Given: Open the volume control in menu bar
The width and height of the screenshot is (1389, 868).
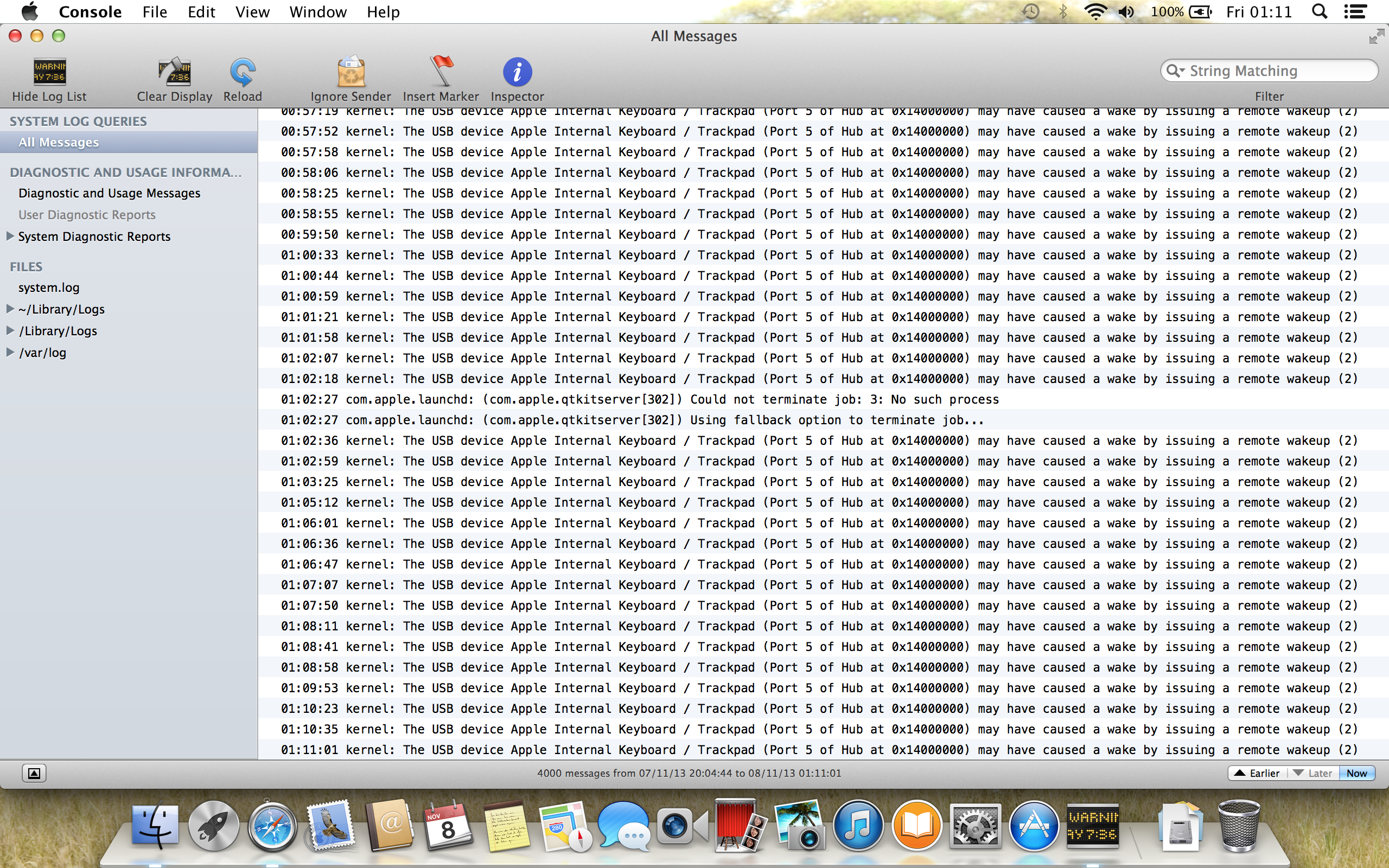Looking at the screenshot, I should click(1125, 11).
